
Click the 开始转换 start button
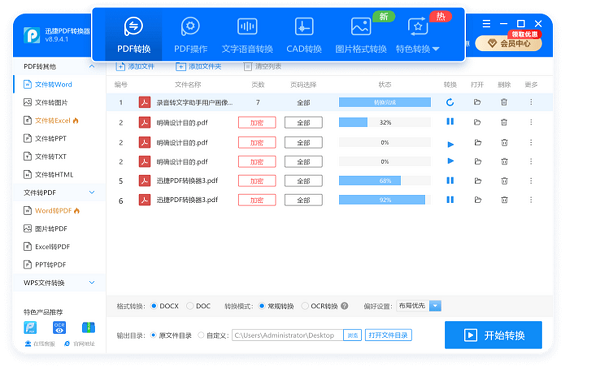[493, 335]
